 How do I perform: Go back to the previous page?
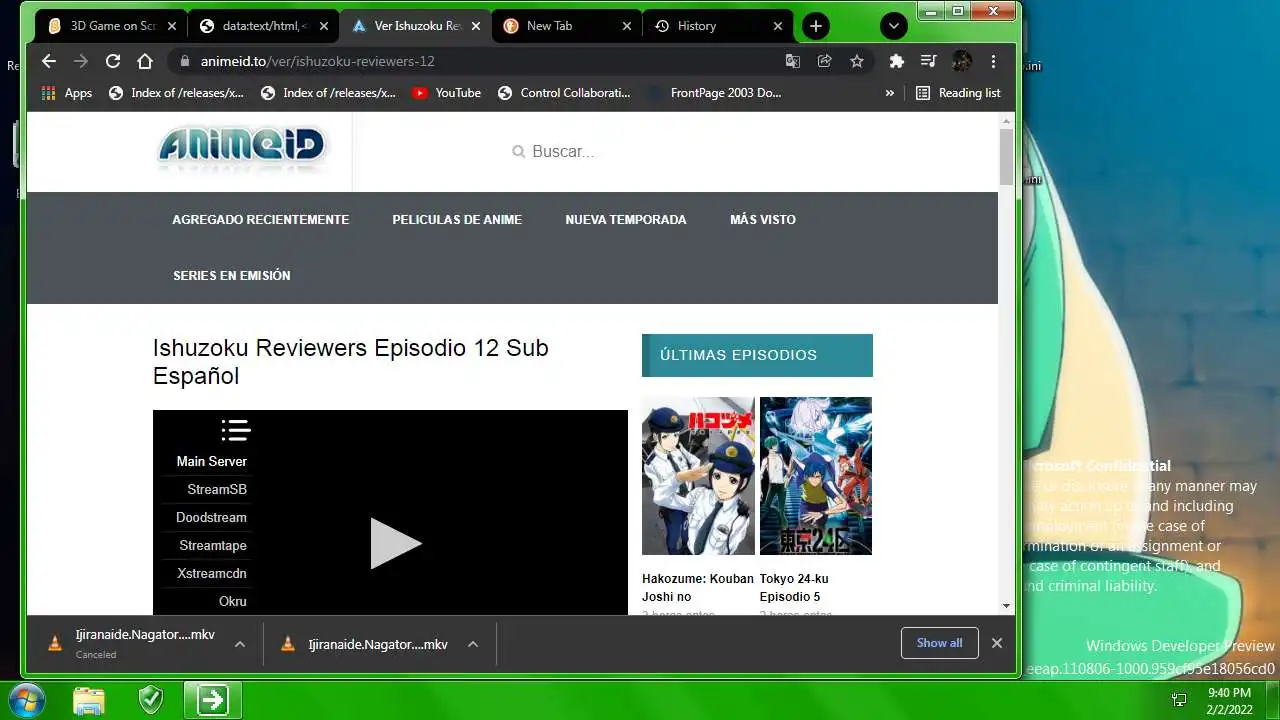click(x=49, y=61)
